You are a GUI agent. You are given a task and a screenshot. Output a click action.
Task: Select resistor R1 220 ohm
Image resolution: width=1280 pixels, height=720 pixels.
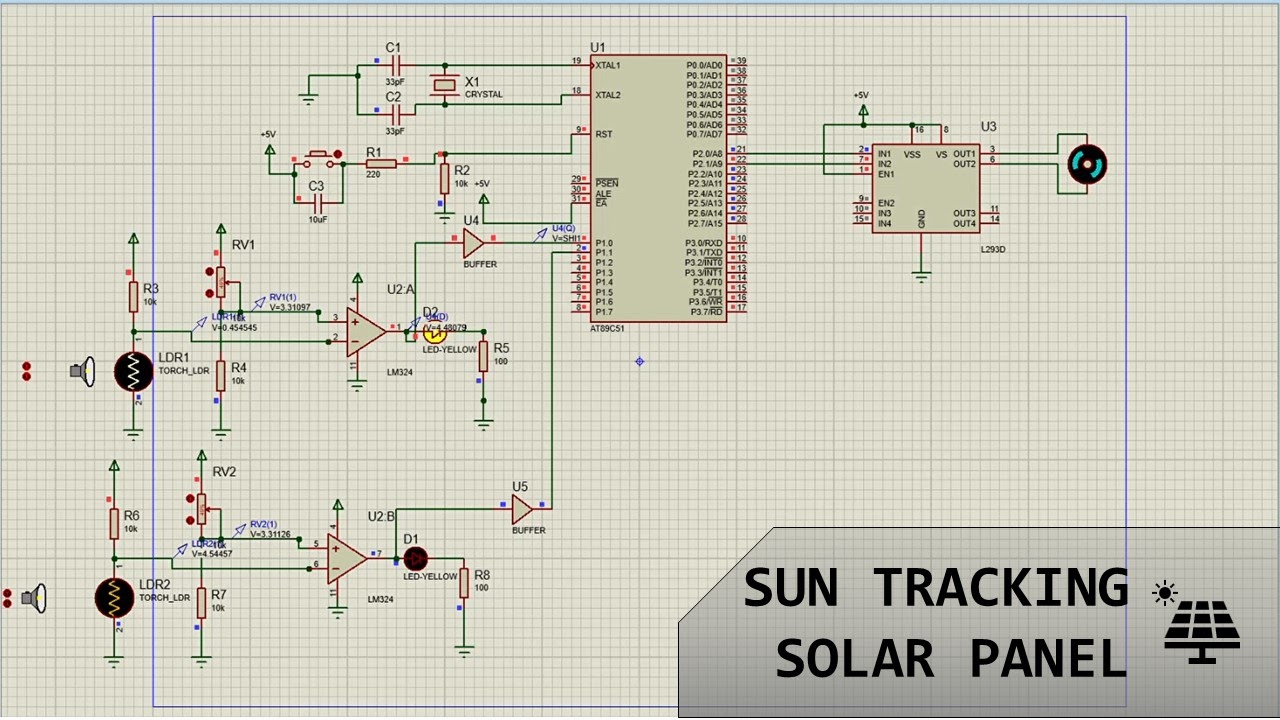tap(381, 163)
